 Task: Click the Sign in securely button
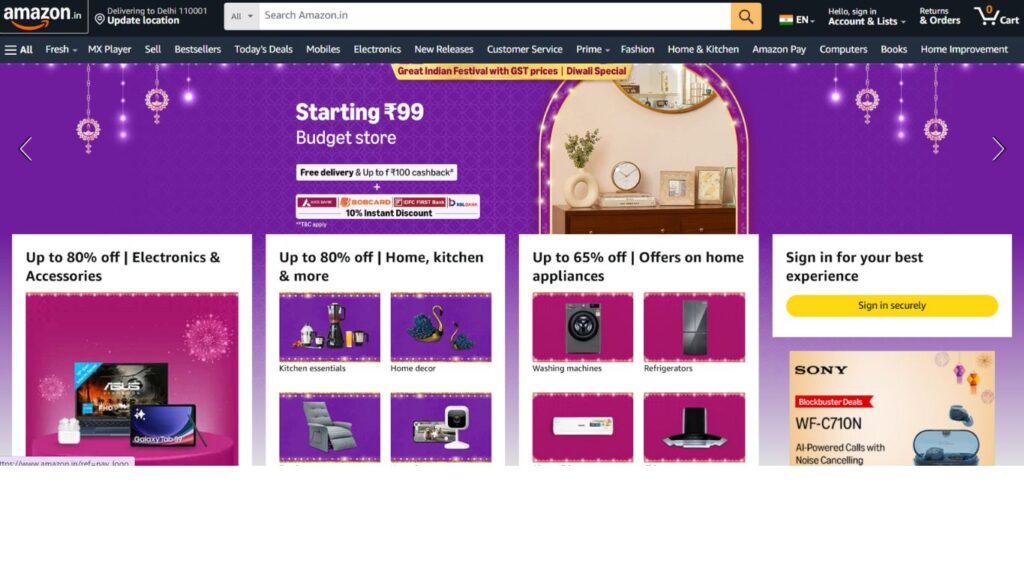coord(891,306)
